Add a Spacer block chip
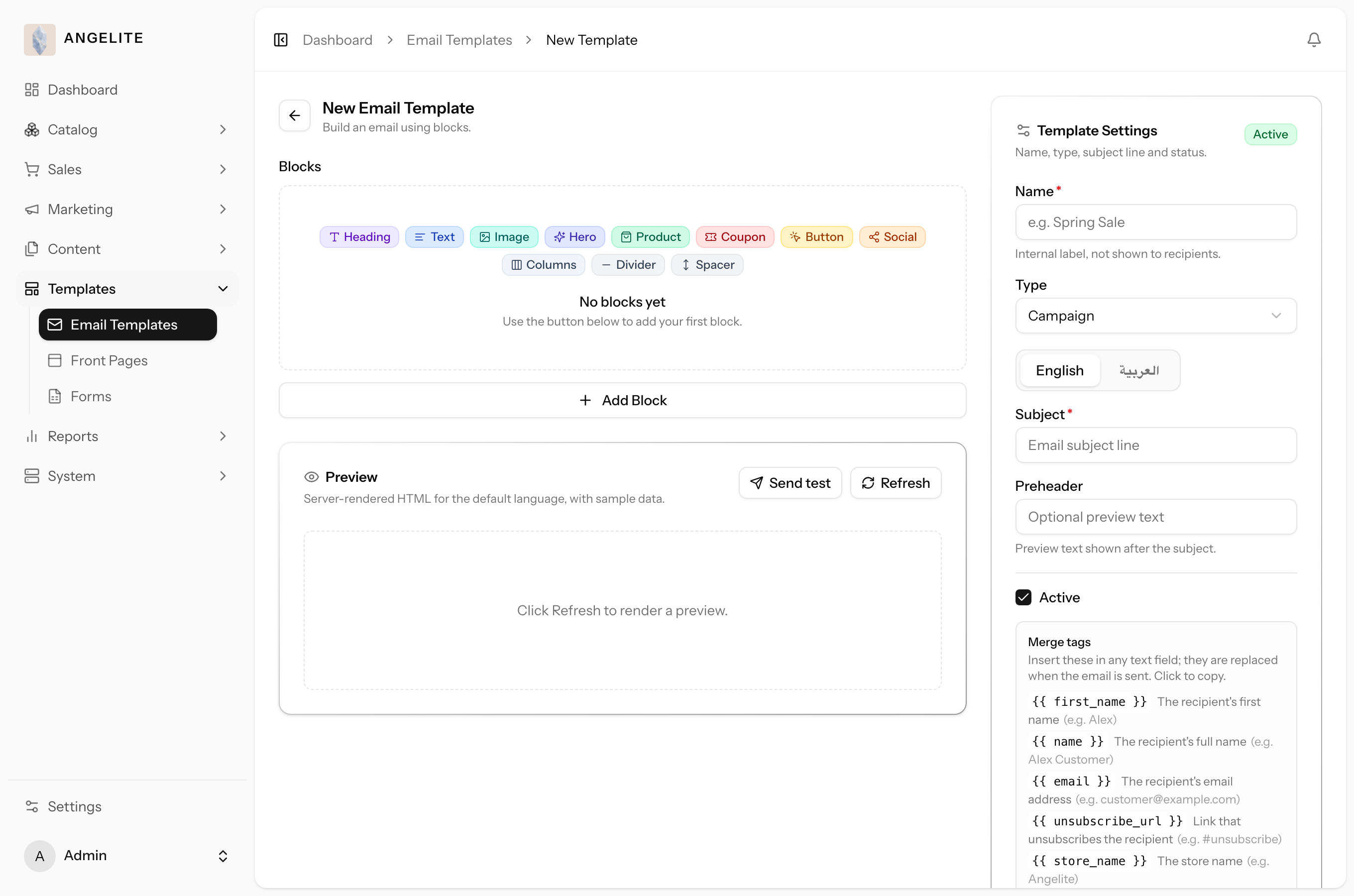1354x896 pixels. coord(707,265)
